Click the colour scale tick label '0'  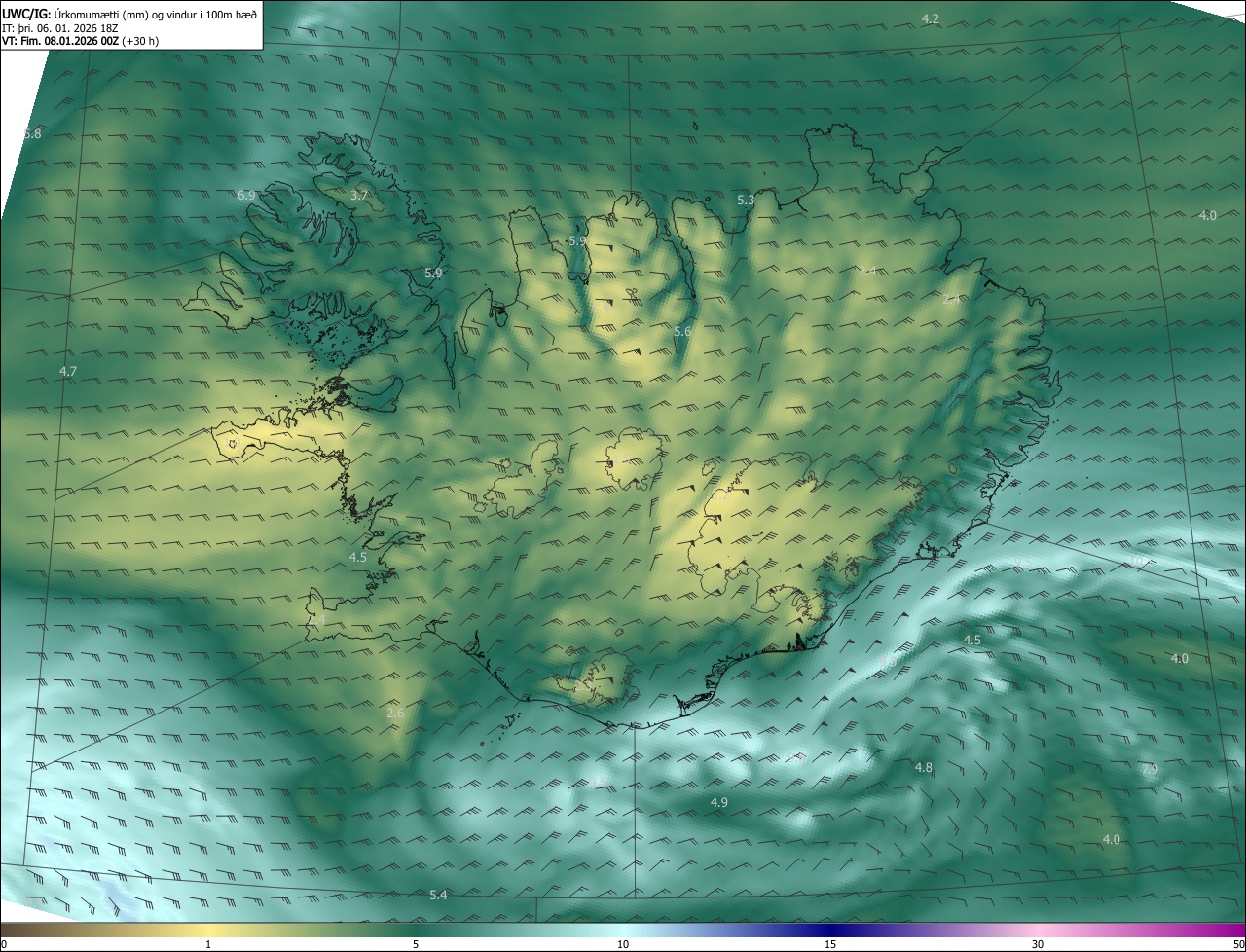4,944
